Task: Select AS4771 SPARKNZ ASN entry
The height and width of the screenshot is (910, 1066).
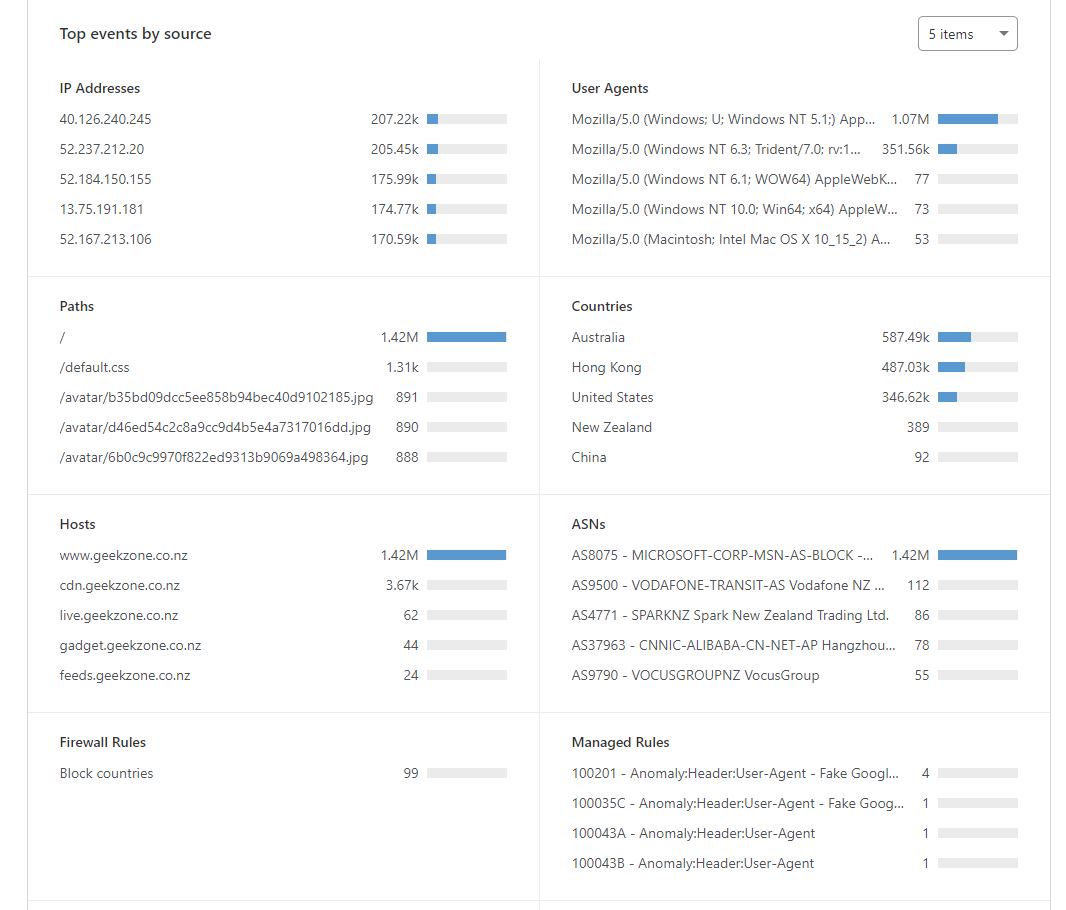Action: [x=730, y=615]
